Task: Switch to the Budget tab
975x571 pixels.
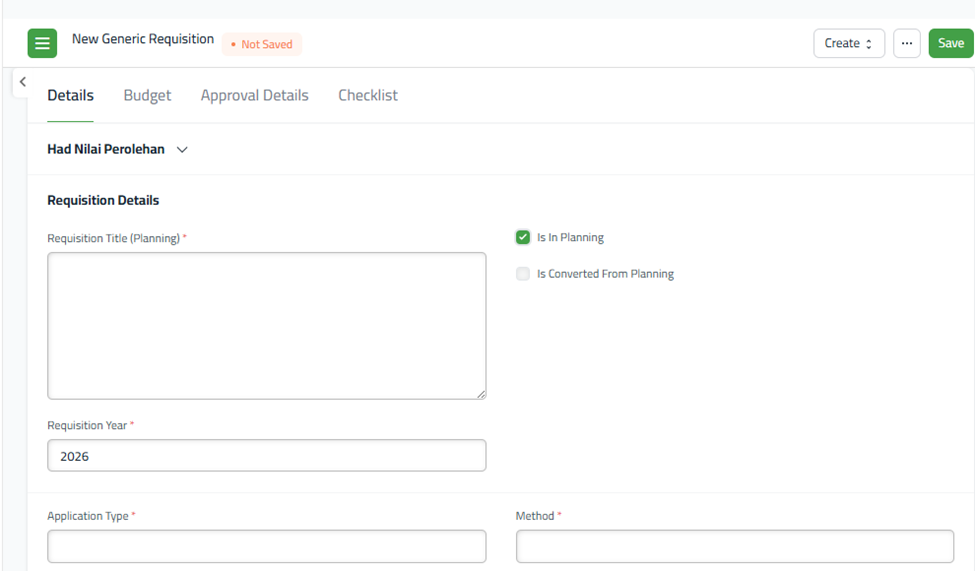Action: tap(147, 96)
